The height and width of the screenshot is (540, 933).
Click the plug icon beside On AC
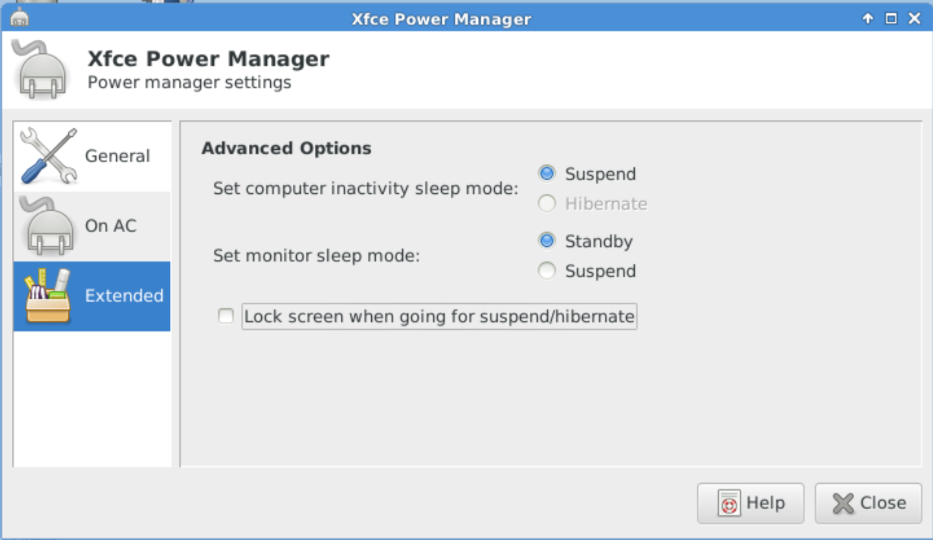point(48,226)
